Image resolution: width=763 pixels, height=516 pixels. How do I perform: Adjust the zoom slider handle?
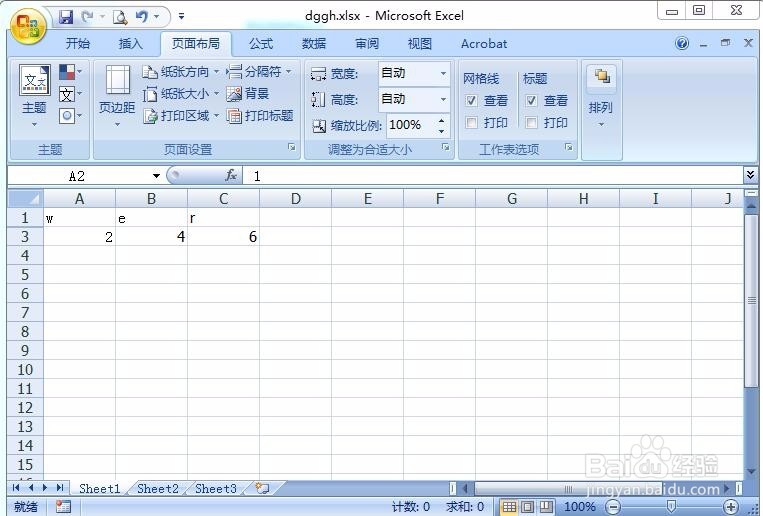click(672, 507)
